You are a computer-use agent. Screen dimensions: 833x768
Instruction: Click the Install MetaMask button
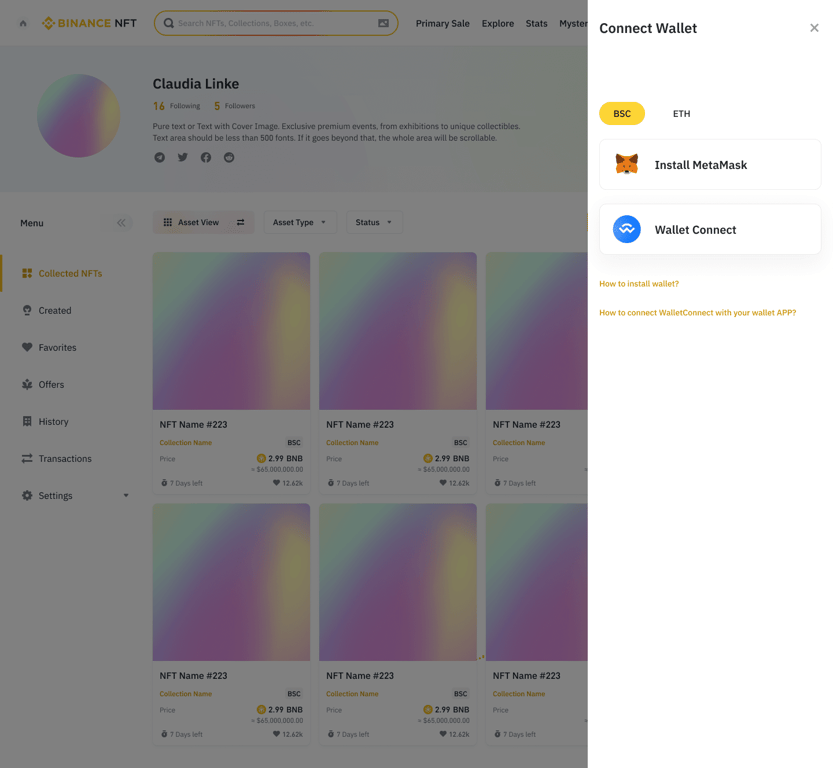tap(709, 164)
